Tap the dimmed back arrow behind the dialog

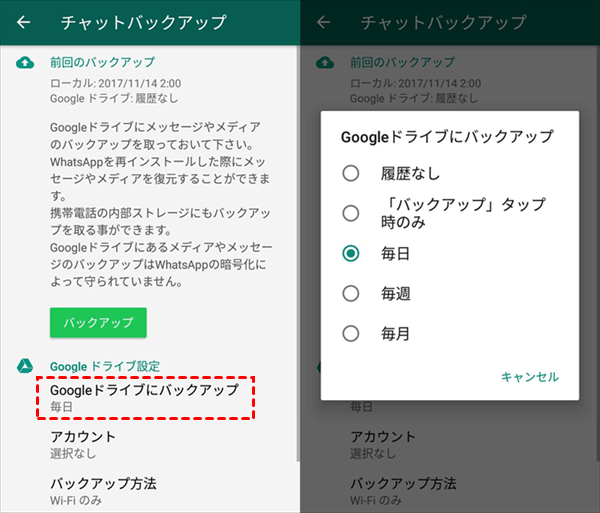click(324, 22)
